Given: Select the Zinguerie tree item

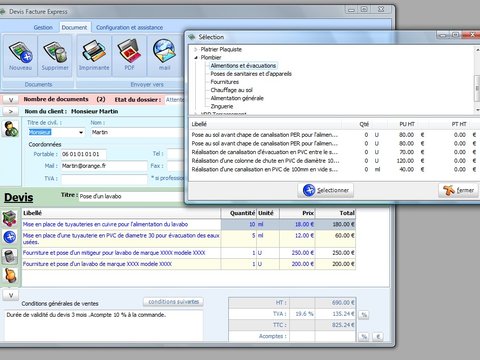Looking at the screenshot, I should [x=222, y=106].
